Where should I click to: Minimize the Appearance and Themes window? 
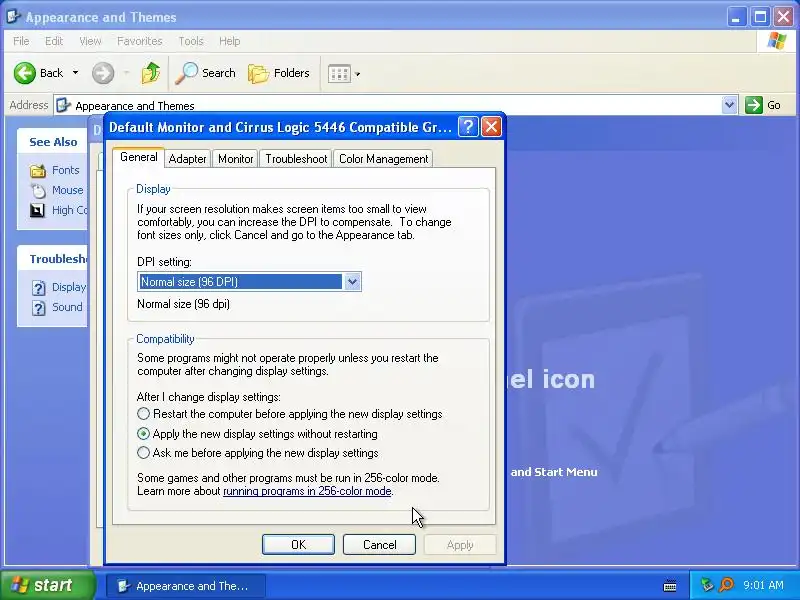point(736,17)
